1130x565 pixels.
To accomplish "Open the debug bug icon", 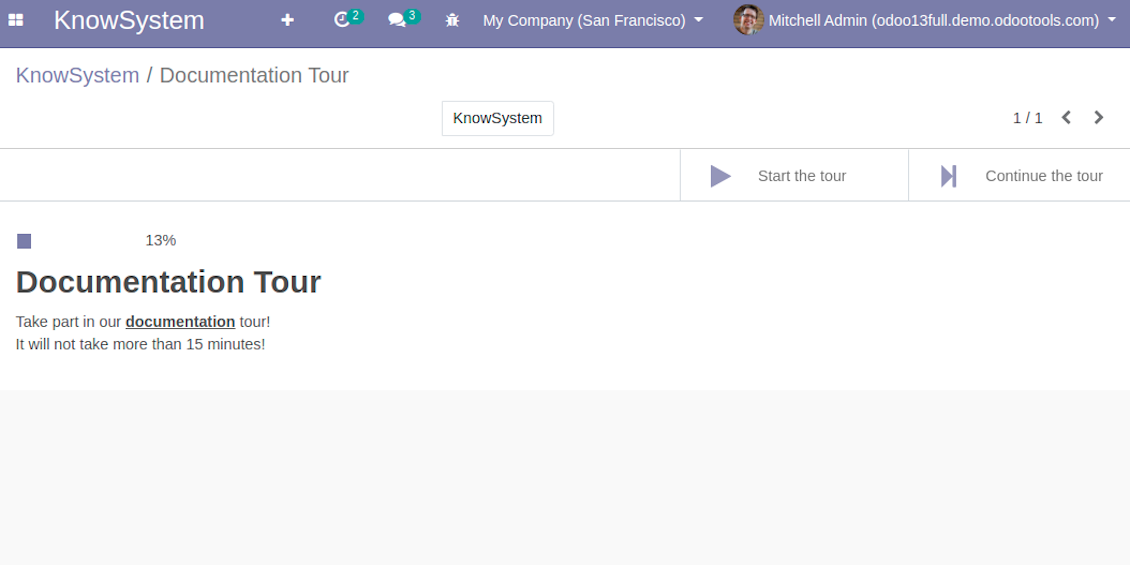I will (453, 20).
